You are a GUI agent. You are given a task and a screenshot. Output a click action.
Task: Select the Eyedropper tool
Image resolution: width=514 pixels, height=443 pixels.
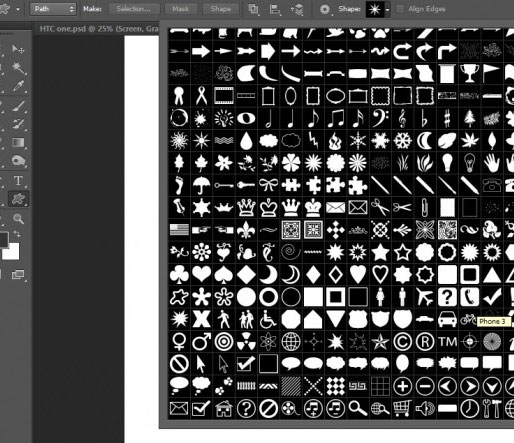[x=18, y=86]
